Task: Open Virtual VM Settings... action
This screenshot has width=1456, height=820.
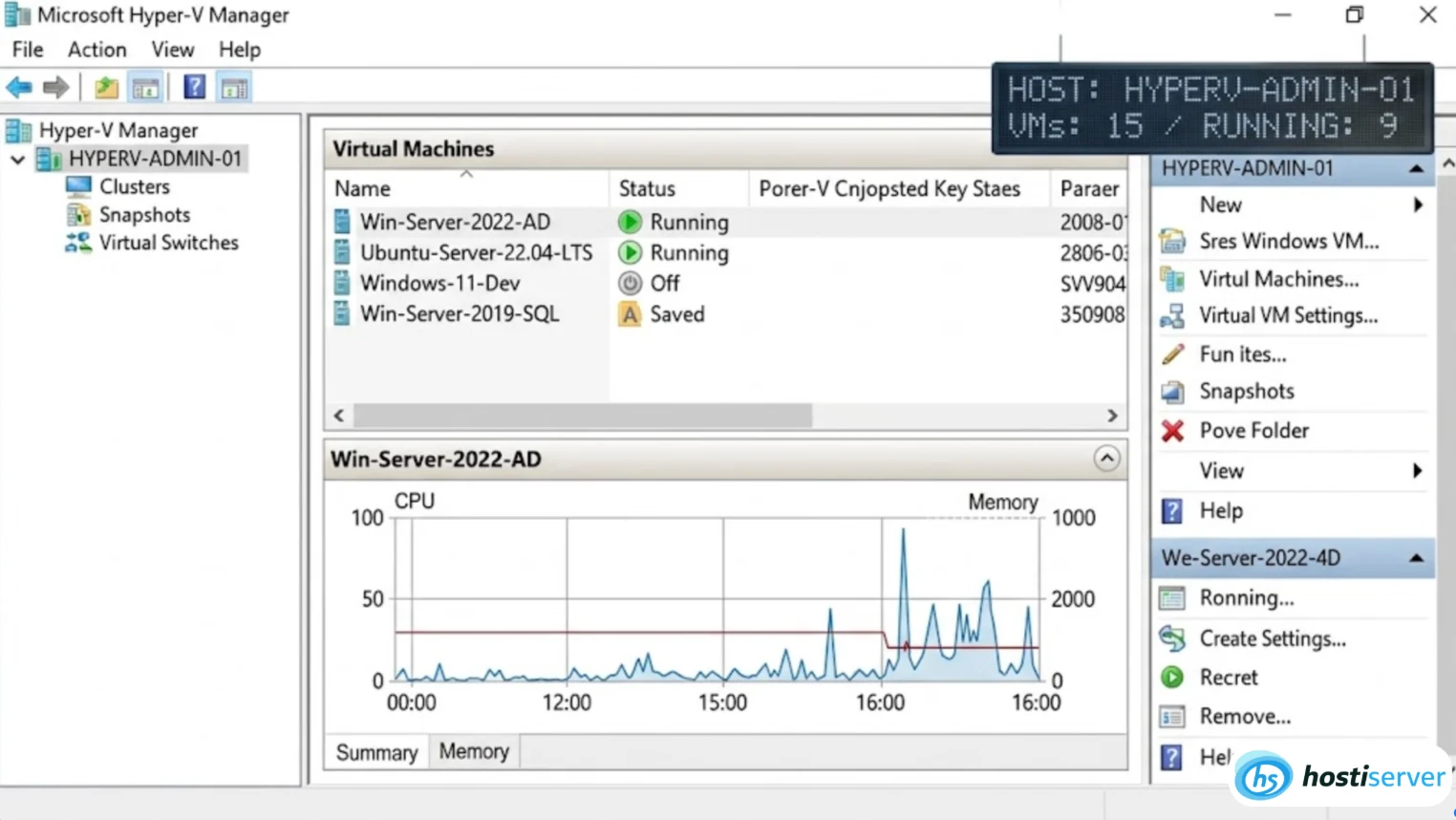Action: click(x=1288, y=316)
